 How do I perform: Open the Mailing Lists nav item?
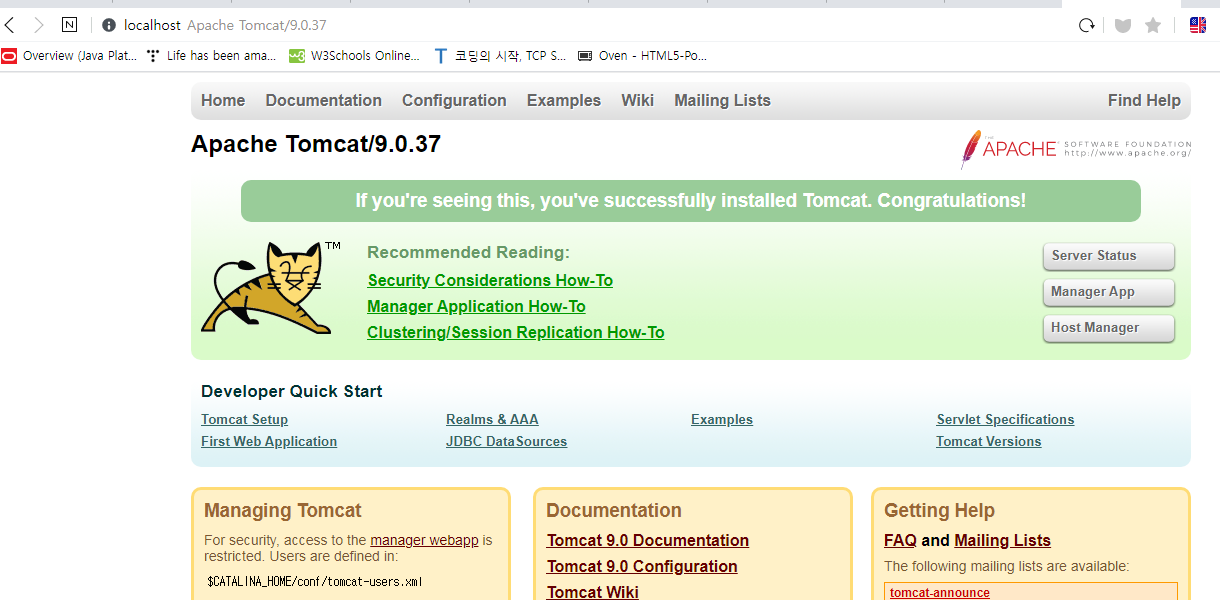pos(722,100)
